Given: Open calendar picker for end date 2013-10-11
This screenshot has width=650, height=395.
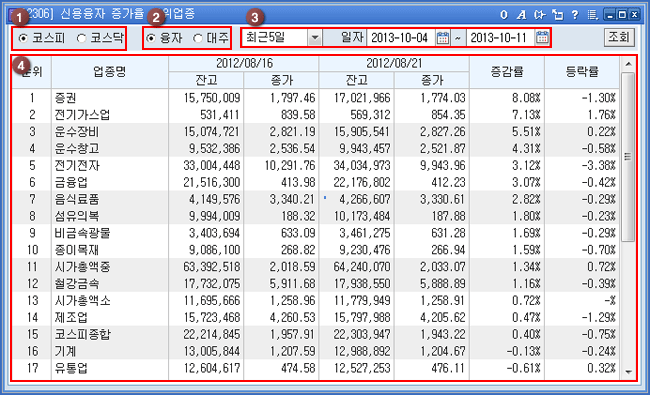Looking at the screenshot, I should tap(542, 38).
